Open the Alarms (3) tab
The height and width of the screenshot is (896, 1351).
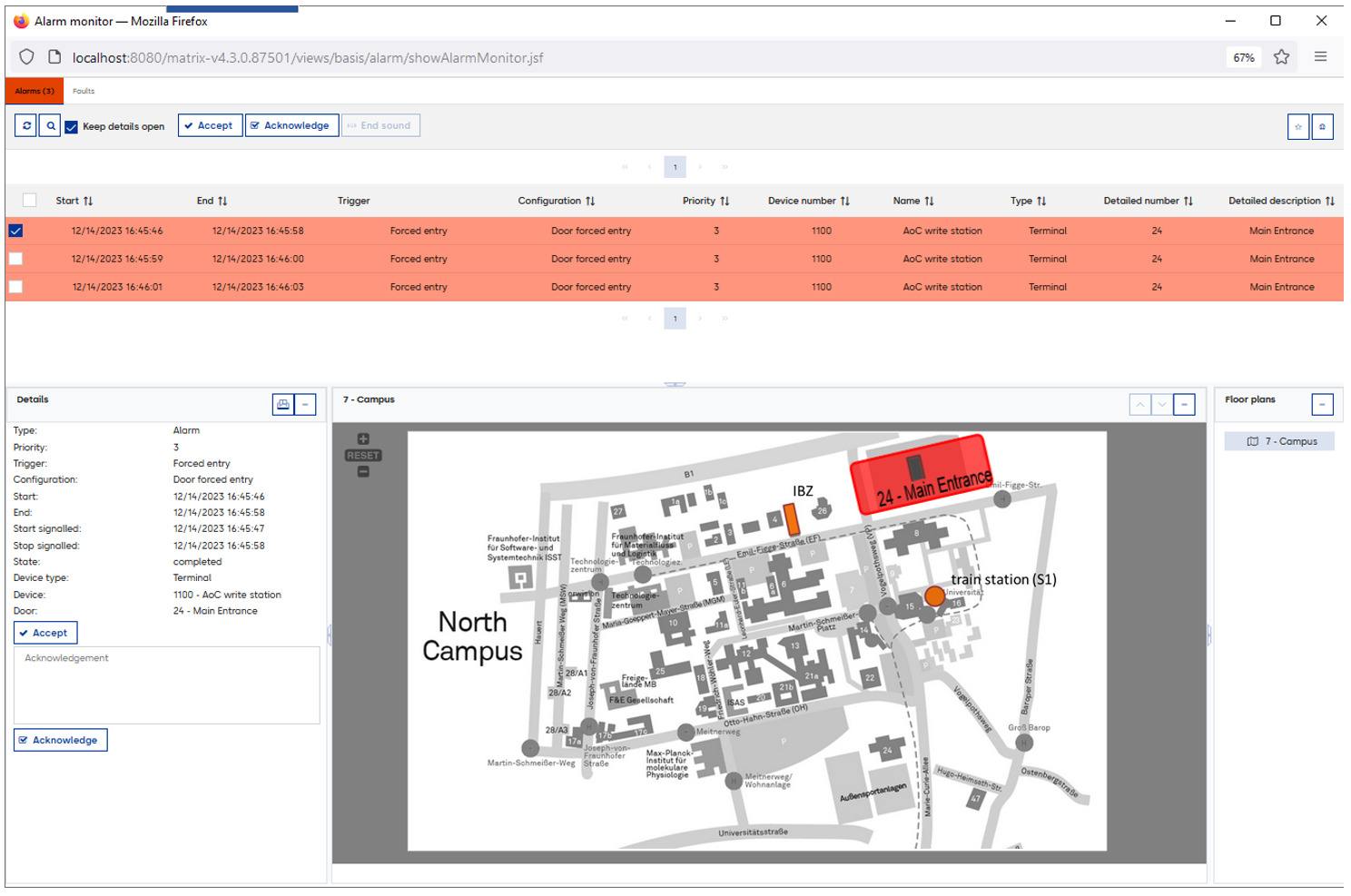(35, 91)
